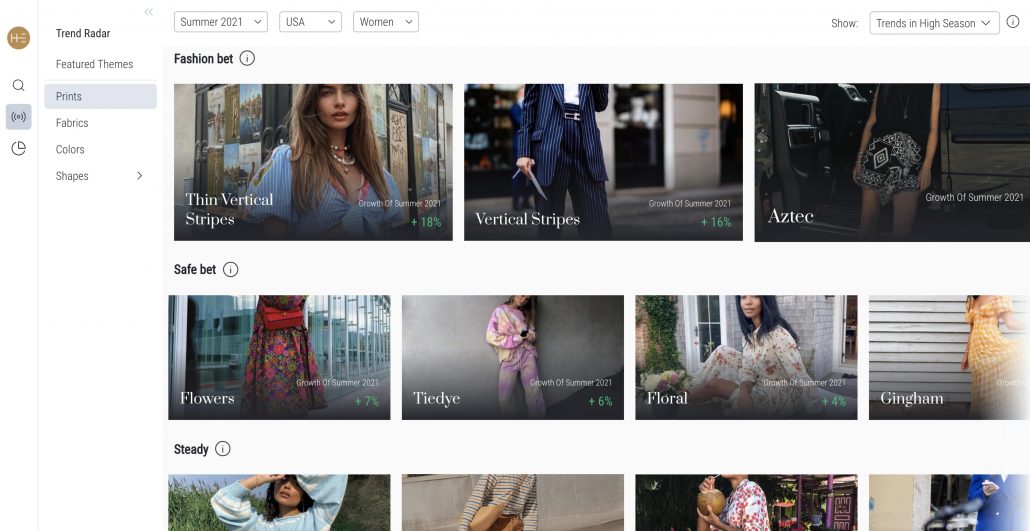Click info icon beside Show dropdown
This screenshot has width=1030, height=531.
[1013, 22]
